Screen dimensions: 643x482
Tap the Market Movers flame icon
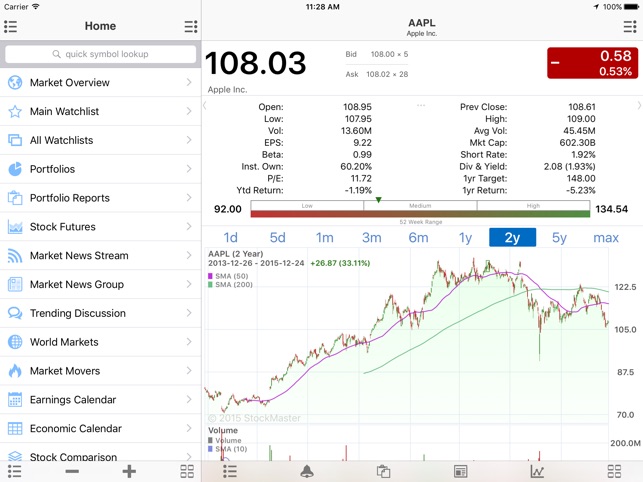coord(15,371)
